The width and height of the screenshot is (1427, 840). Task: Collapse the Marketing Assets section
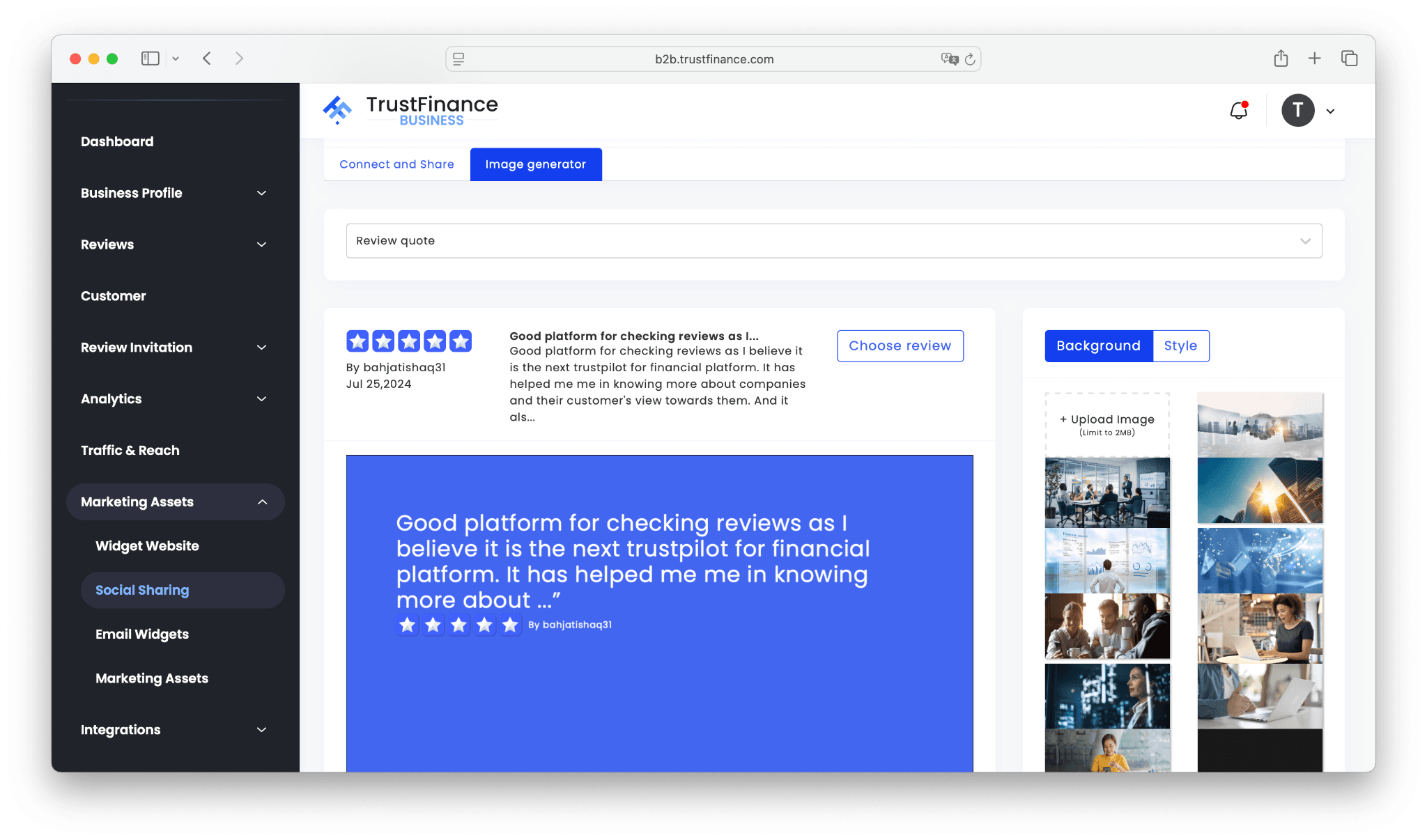pos(175,501)
